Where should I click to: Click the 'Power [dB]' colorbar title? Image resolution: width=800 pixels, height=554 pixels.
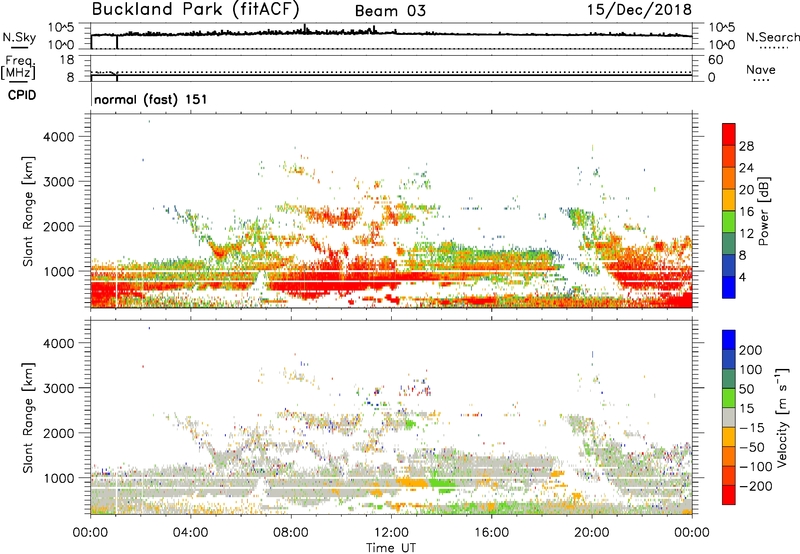pyautogui.click(x=764, y=211)
